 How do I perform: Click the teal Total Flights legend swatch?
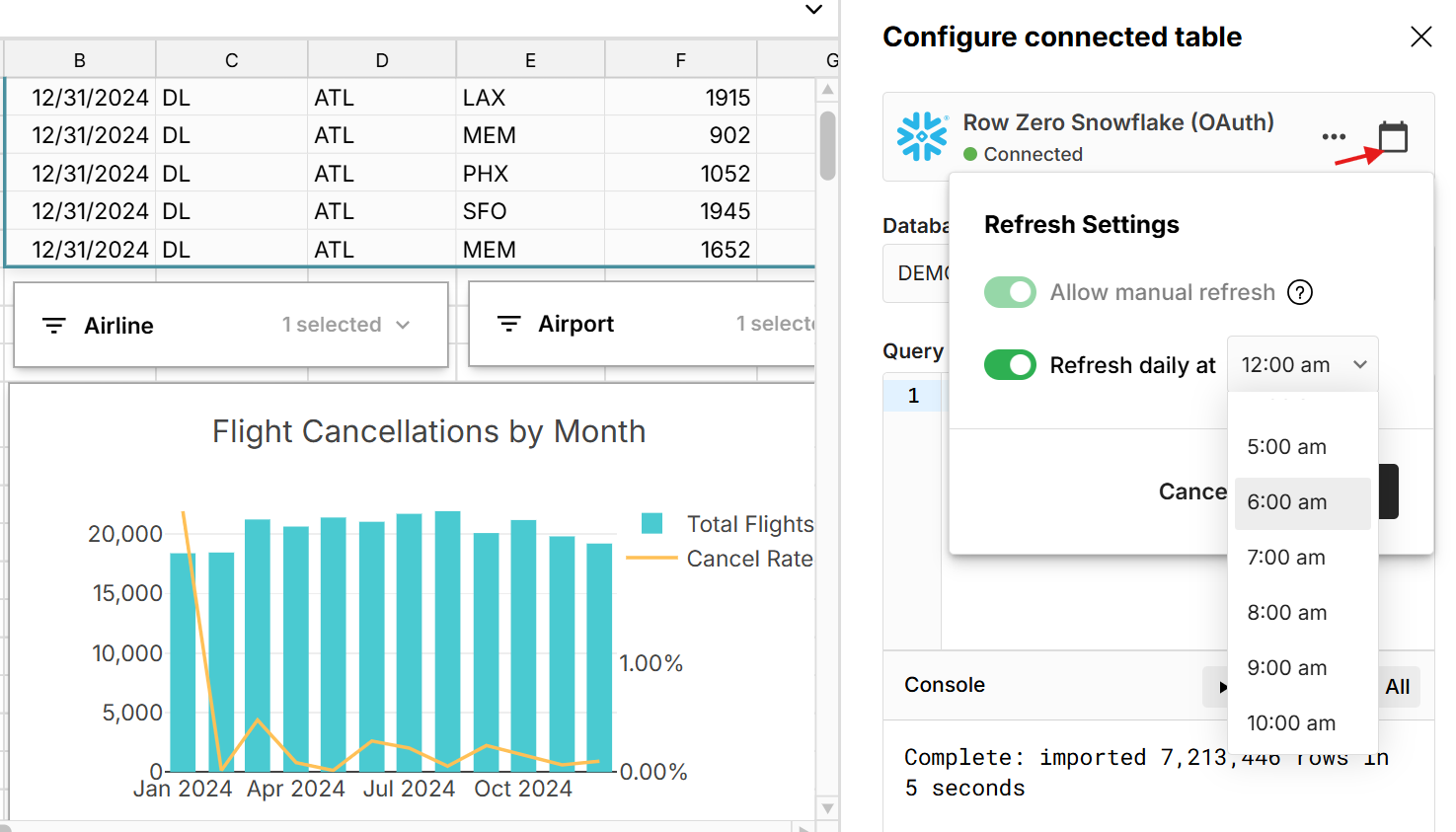point(653,523)
